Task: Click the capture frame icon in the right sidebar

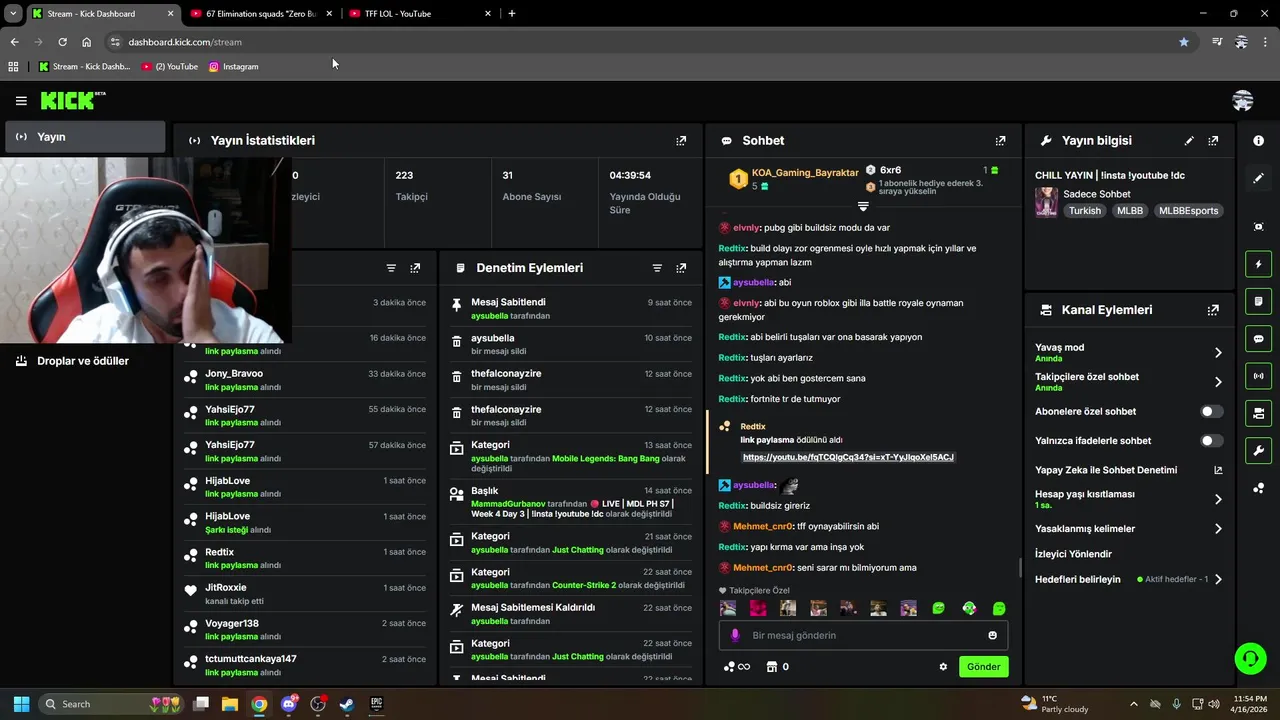Action: pyautogui.click(x=1258, y=227)
